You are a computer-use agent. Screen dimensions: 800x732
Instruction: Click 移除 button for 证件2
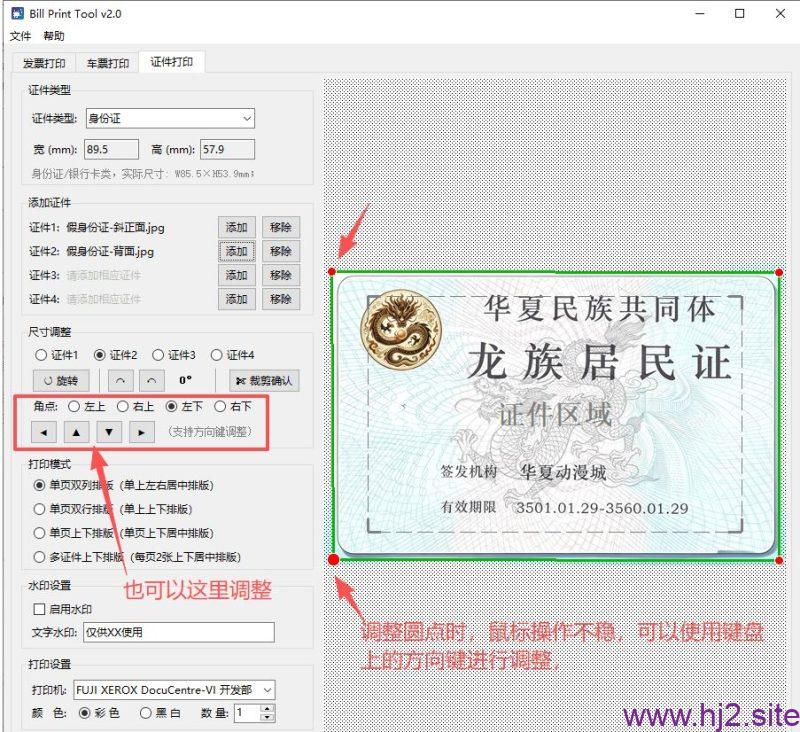click(x=281, y=251)
